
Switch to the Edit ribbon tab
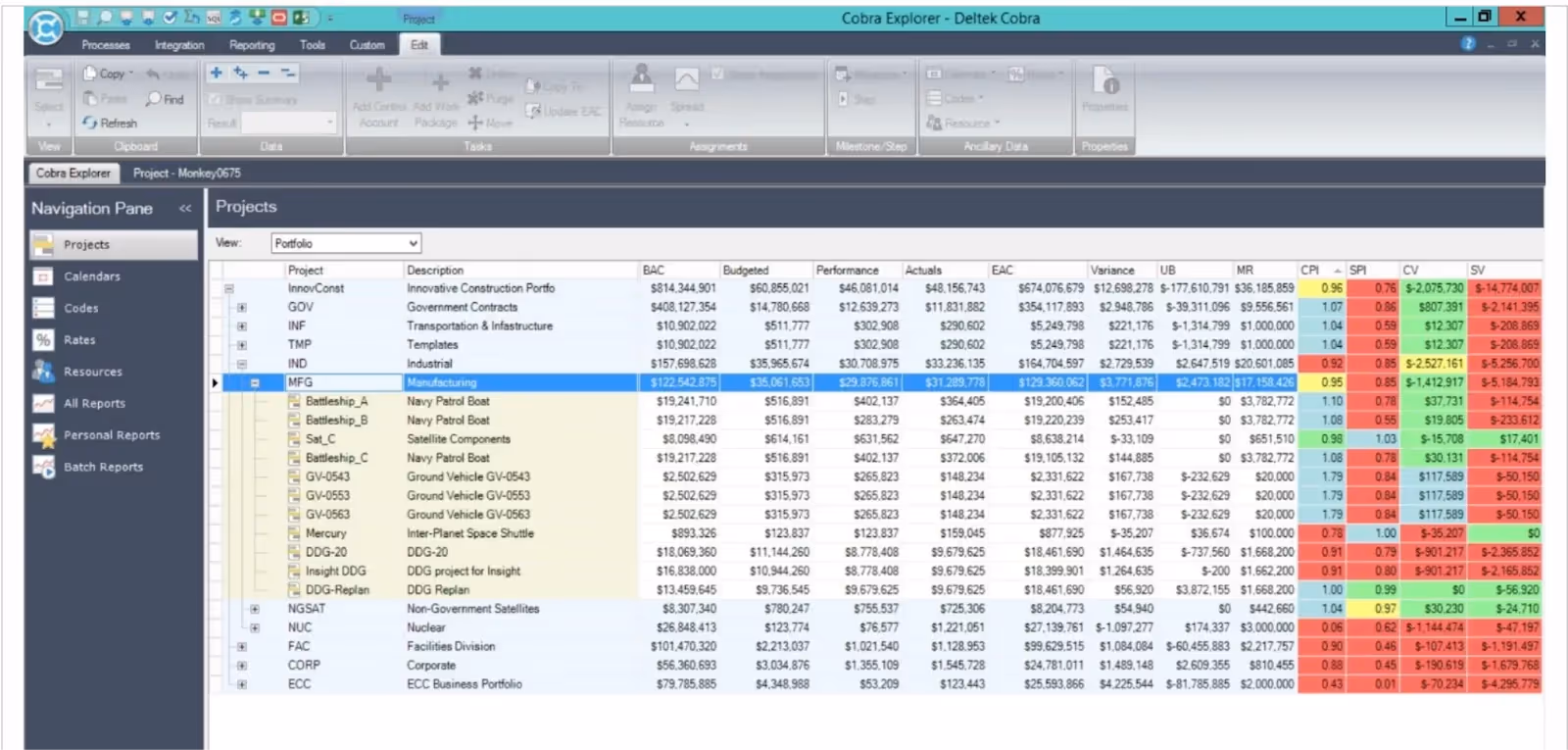pos(419,45)
